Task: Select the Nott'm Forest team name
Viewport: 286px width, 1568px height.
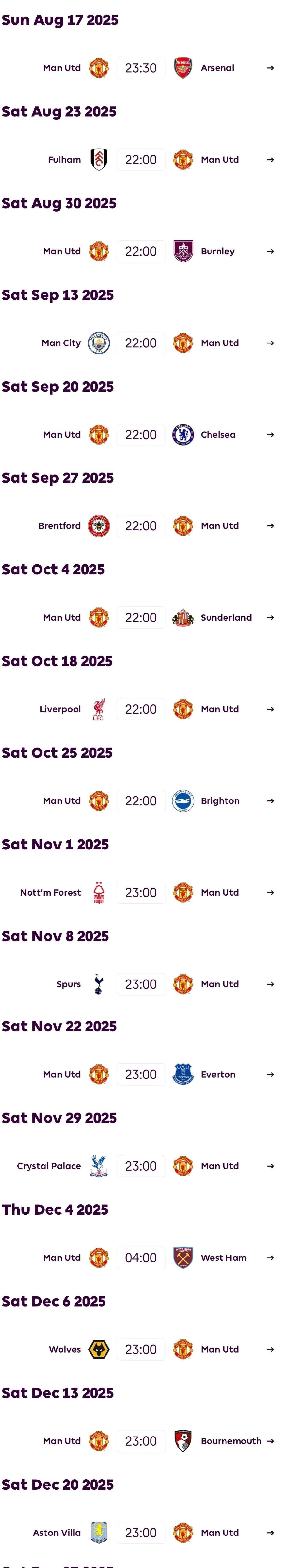Action: click(50, 892)
